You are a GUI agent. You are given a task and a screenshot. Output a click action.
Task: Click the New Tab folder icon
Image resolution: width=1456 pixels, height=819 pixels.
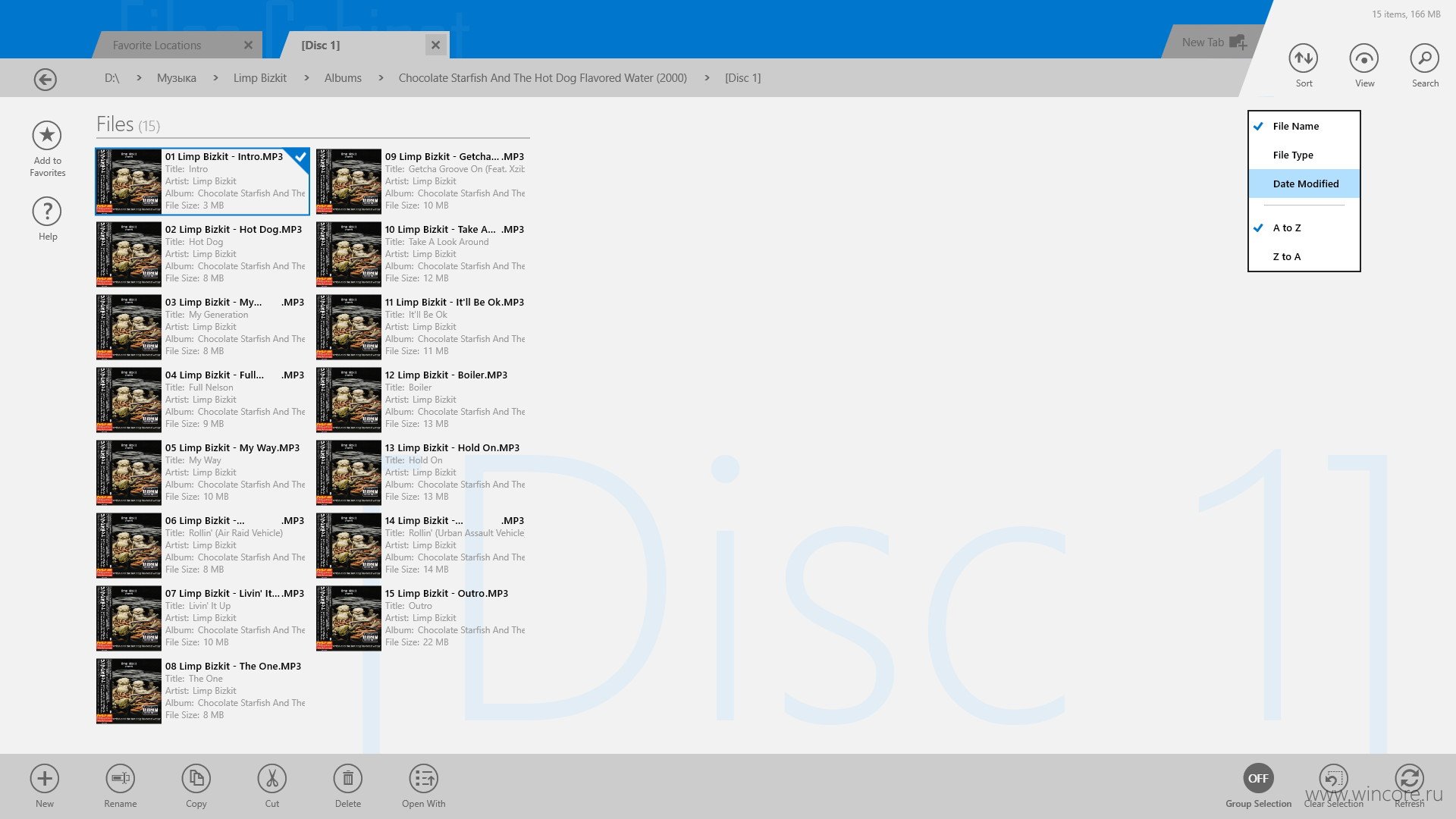1238,42
